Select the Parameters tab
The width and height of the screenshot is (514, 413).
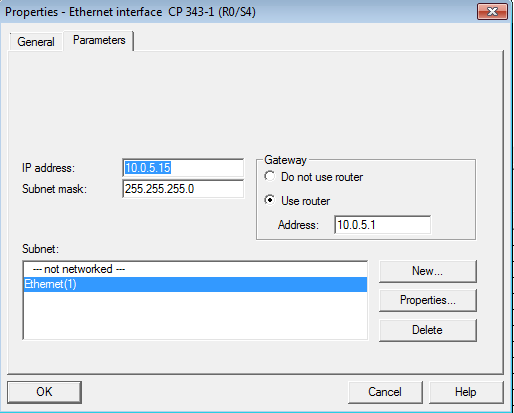click(99, 40)
